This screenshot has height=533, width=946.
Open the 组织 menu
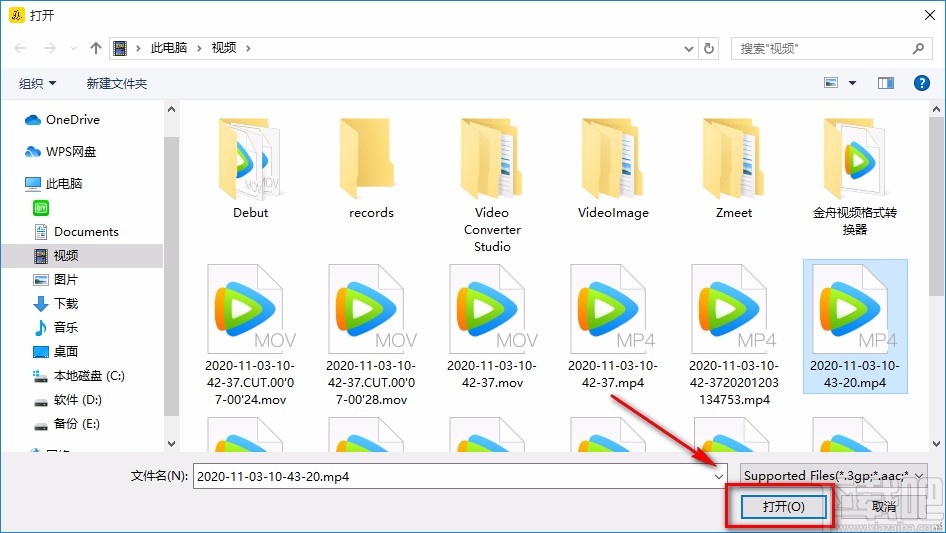coord(37,83)
